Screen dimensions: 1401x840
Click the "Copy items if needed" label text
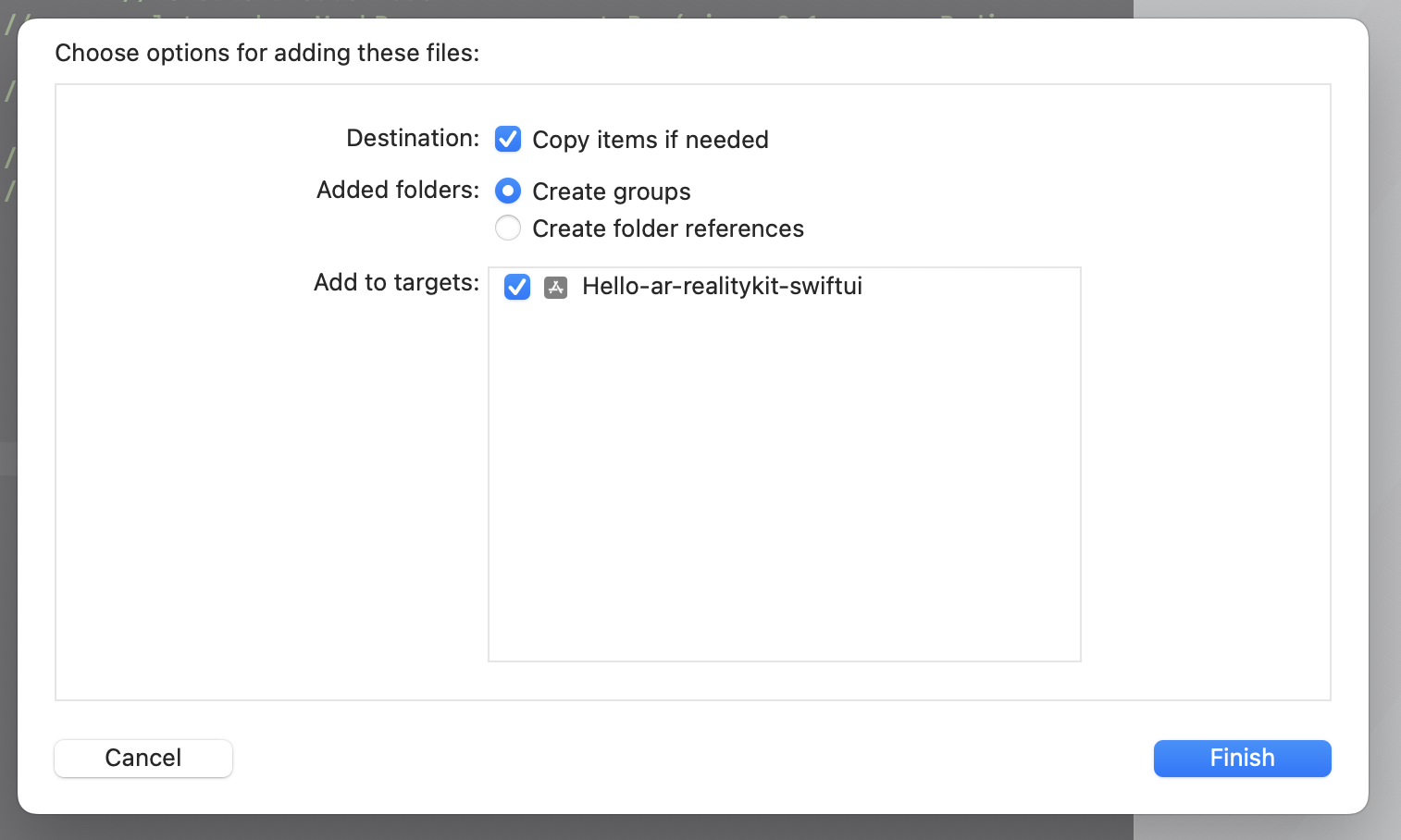[x=650, y=140]
